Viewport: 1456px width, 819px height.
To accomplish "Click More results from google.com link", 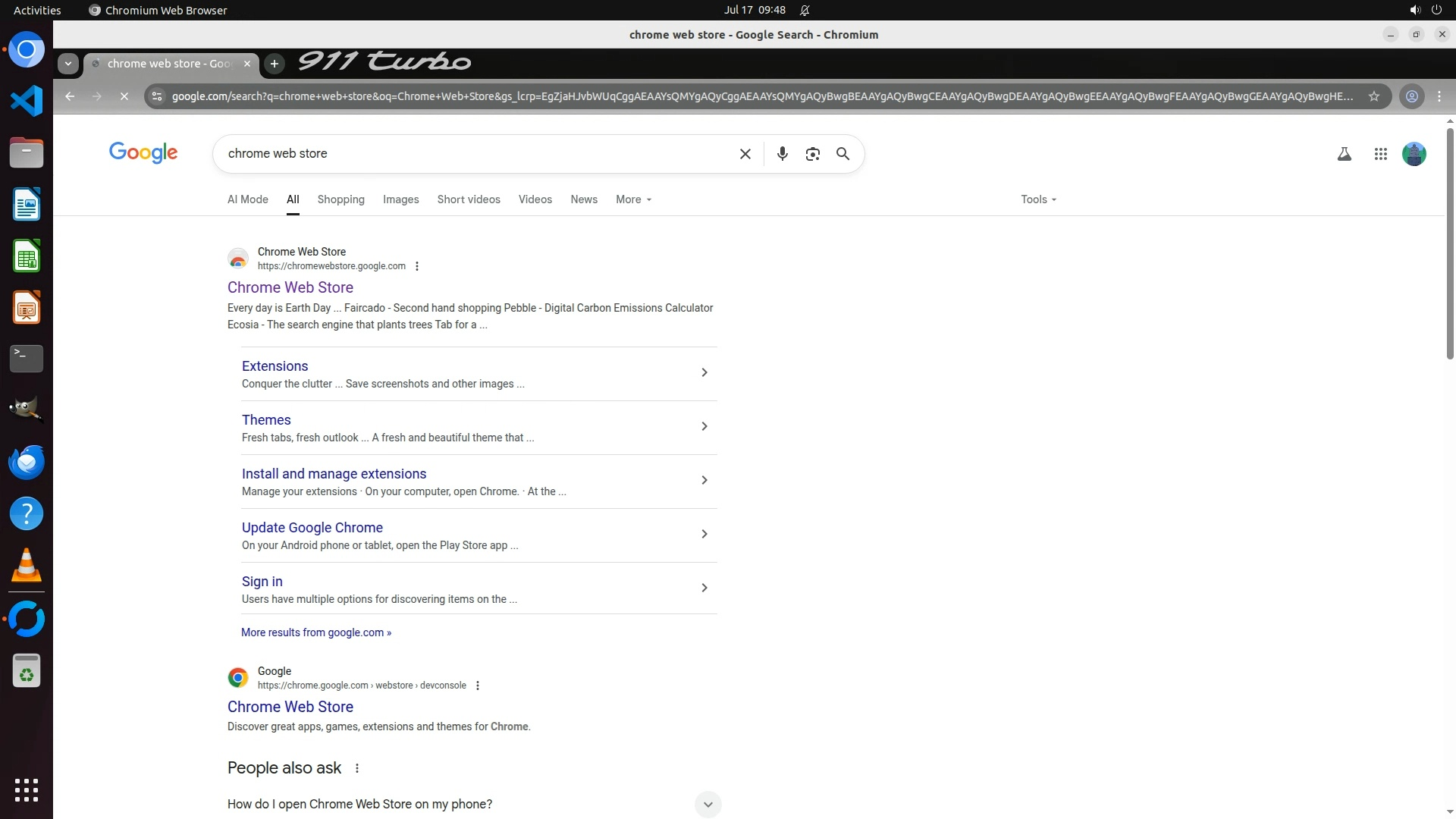I will click(315, 632).
